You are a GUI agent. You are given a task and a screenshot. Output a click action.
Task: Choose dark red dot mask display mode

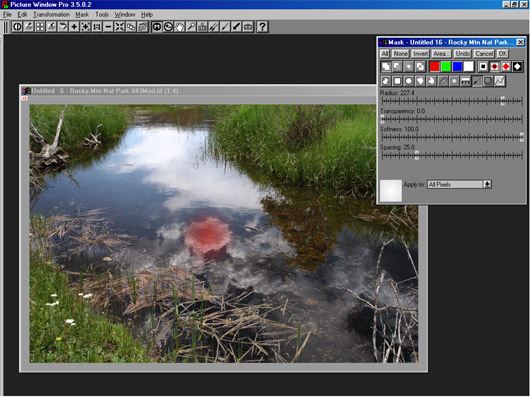pyautogui.click(x=495, y=67)
